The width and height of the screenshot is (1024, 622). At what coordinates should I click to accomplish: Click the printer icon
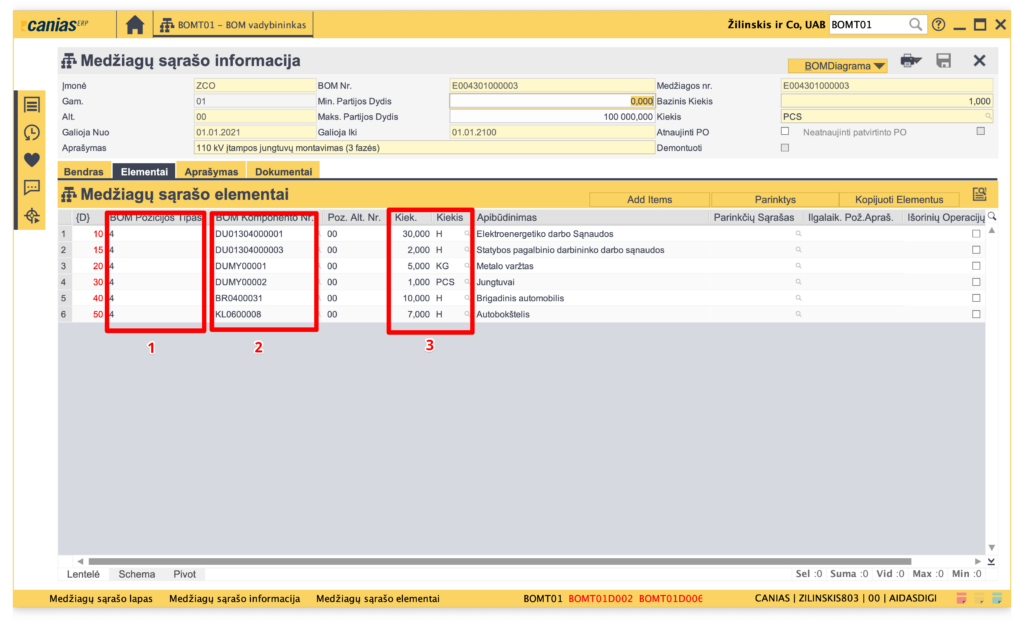click(909, 61)
